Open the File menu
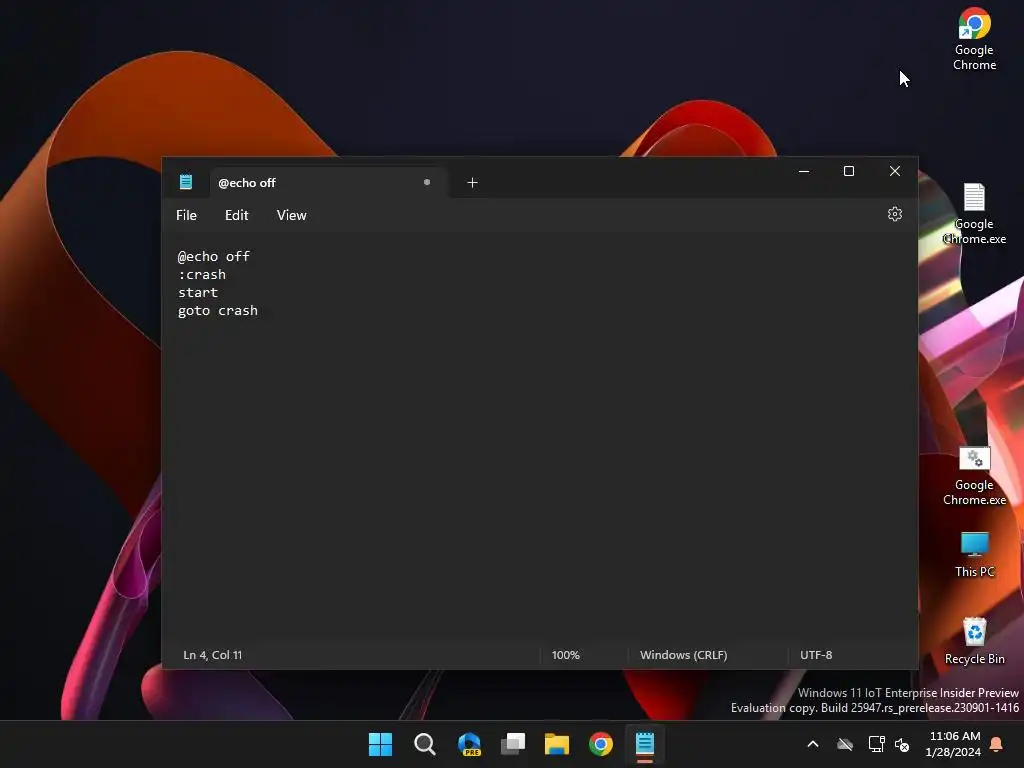1024x768 pixels. click(x=186, y=215)
